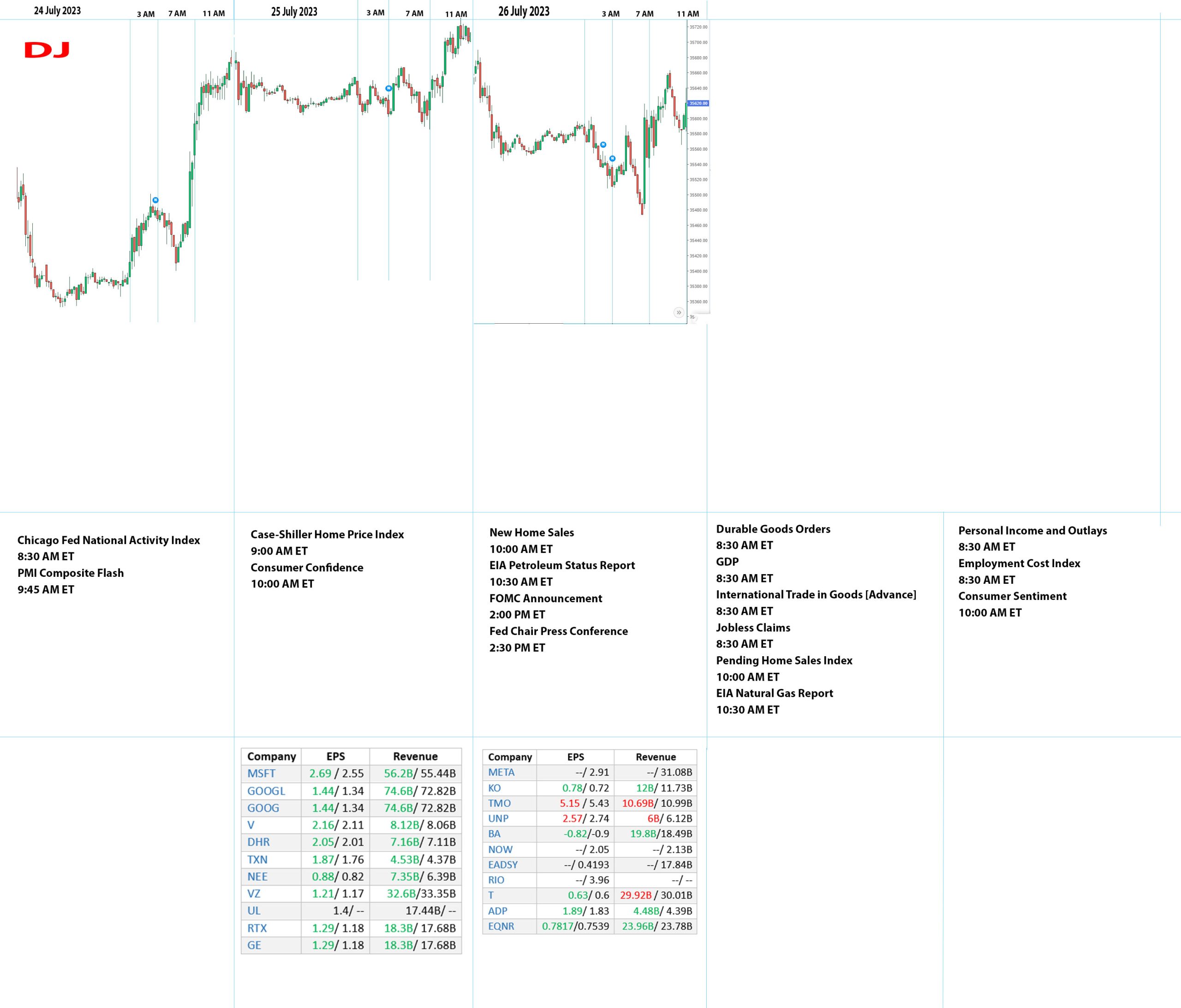Click the GDP event
Viewport: 1181px width, 1008px height.
[728, 561]
